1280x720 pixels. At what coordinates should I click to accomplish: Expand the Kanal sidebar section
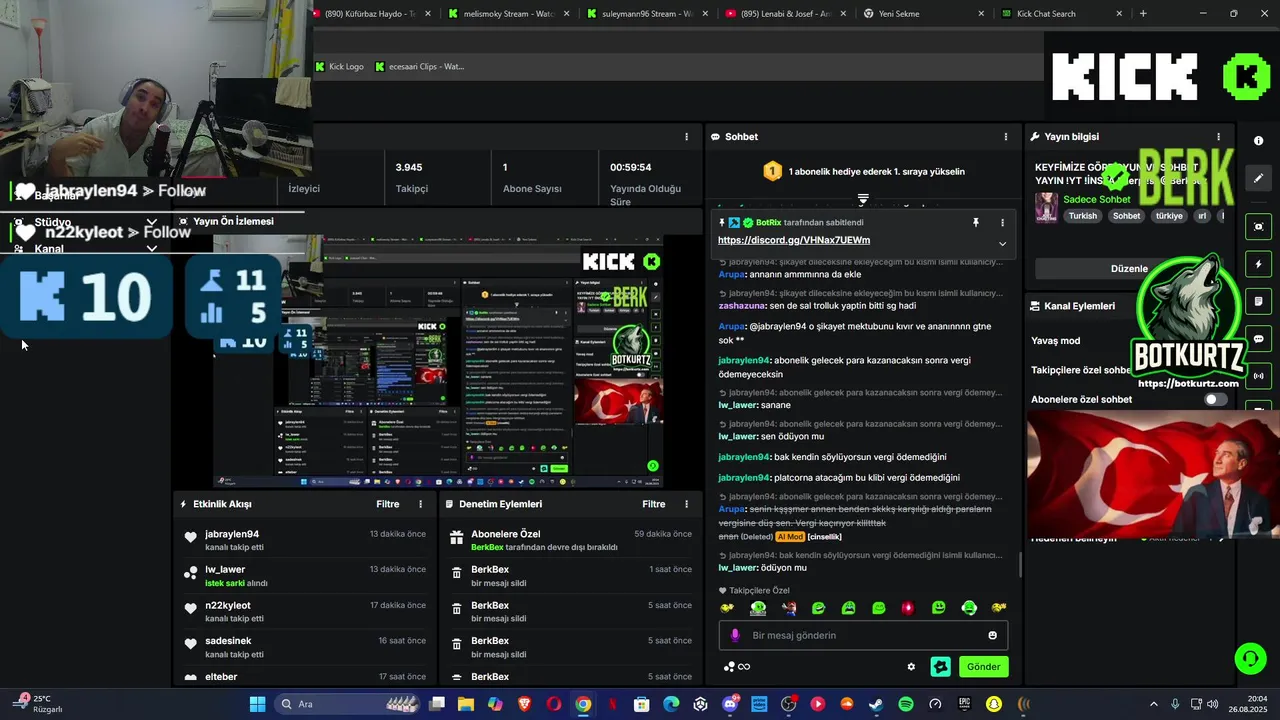click(152, 249)
